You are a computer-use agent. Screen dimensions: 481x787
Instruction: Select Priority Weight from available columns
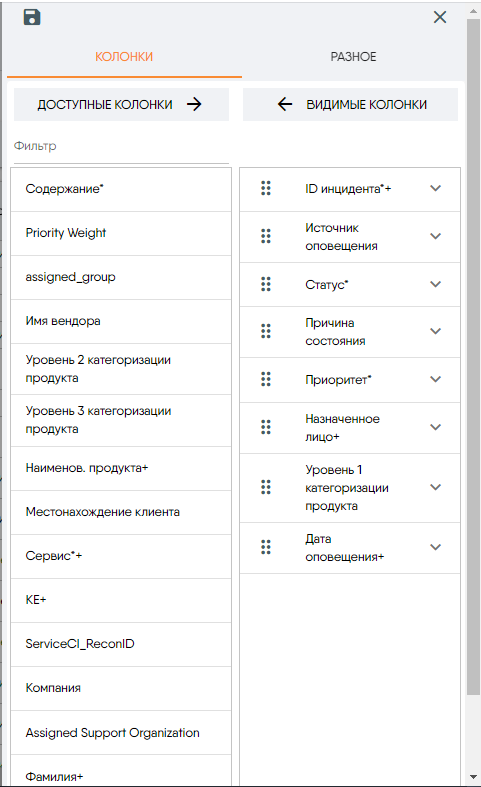tap(121, 233)
